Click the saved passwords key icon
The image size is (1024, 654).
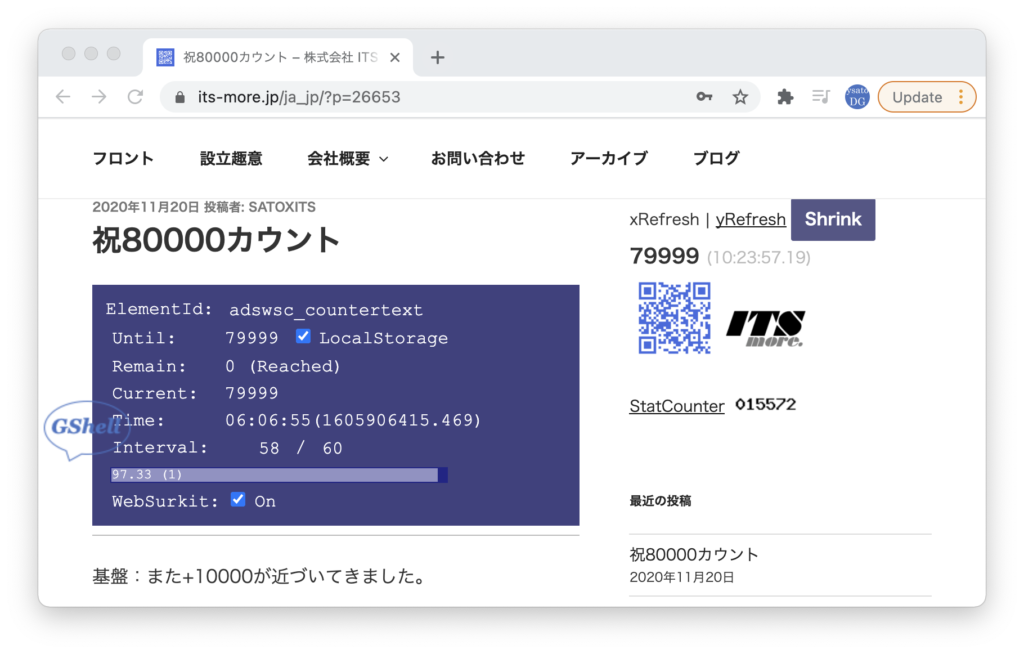tap(705, 97)
